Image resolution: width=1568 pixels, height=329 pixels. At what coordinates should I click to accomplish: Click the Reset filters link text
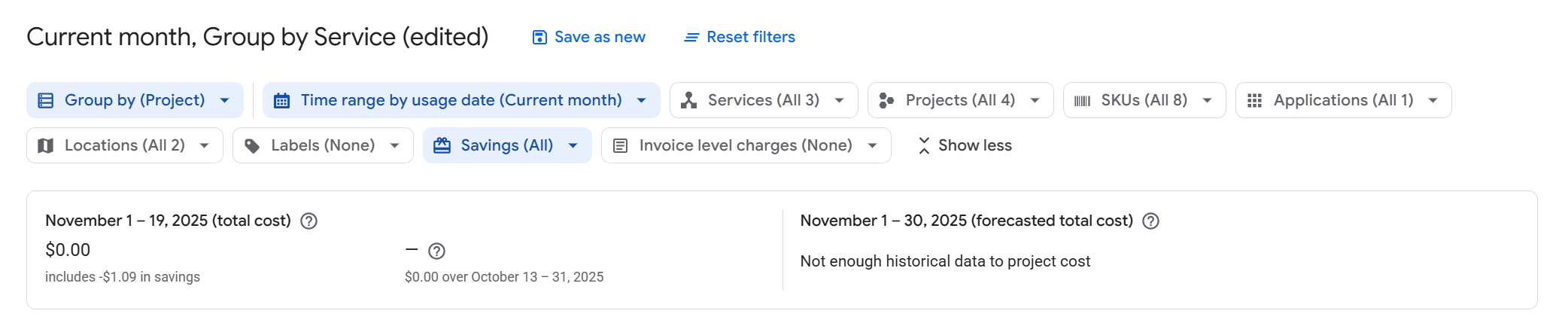[751, 37]
